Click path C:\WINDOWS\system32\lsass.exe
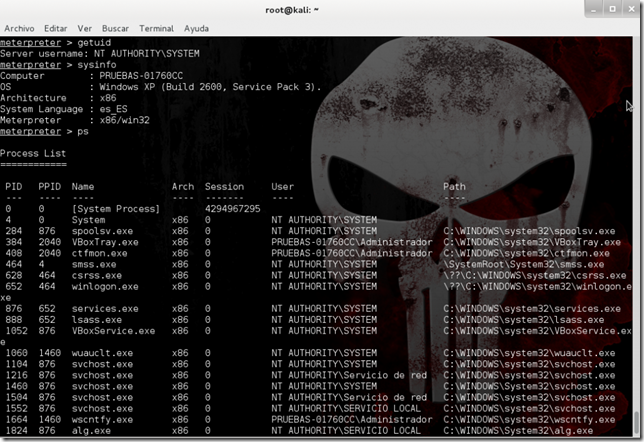 pyautogui.click(x=524, y=320)
